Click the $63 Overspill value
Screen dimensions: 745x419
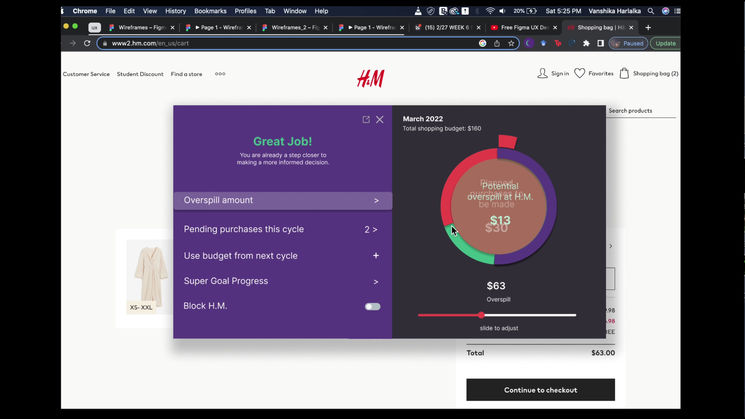pos(496,286)
